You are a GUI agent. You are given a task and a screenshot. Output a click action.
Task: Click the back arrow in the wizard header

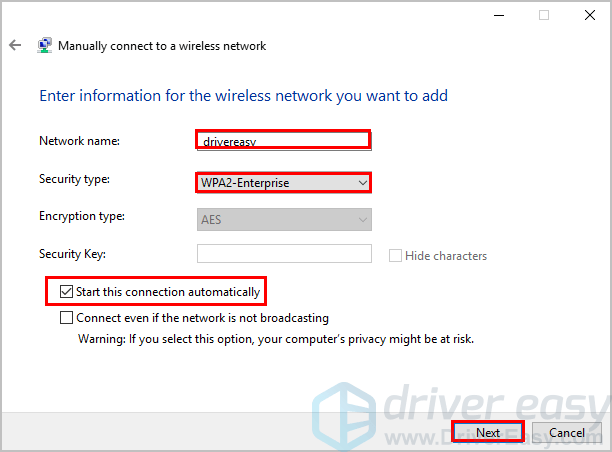15,46
